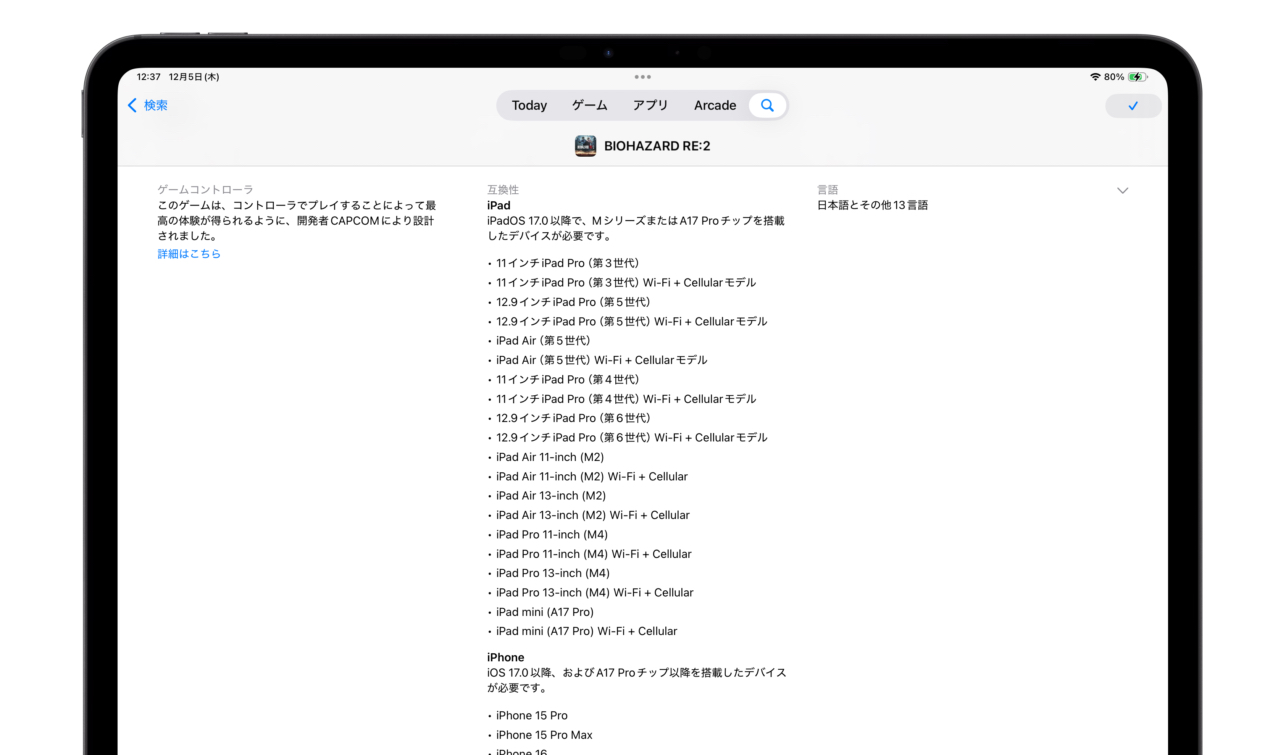Select iPad mini (A17 Pro) Wi-Fi + Cellular

(587, 631)
